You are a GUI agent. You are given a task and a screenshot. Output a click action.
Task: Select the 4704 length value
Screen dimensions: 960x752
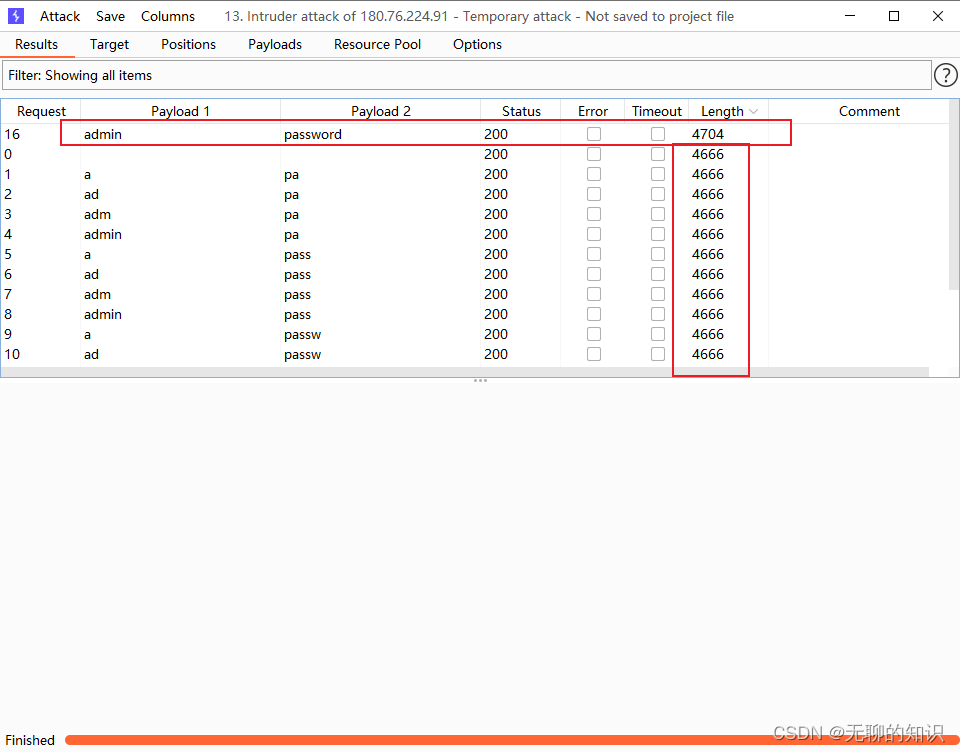click(708, 134)
